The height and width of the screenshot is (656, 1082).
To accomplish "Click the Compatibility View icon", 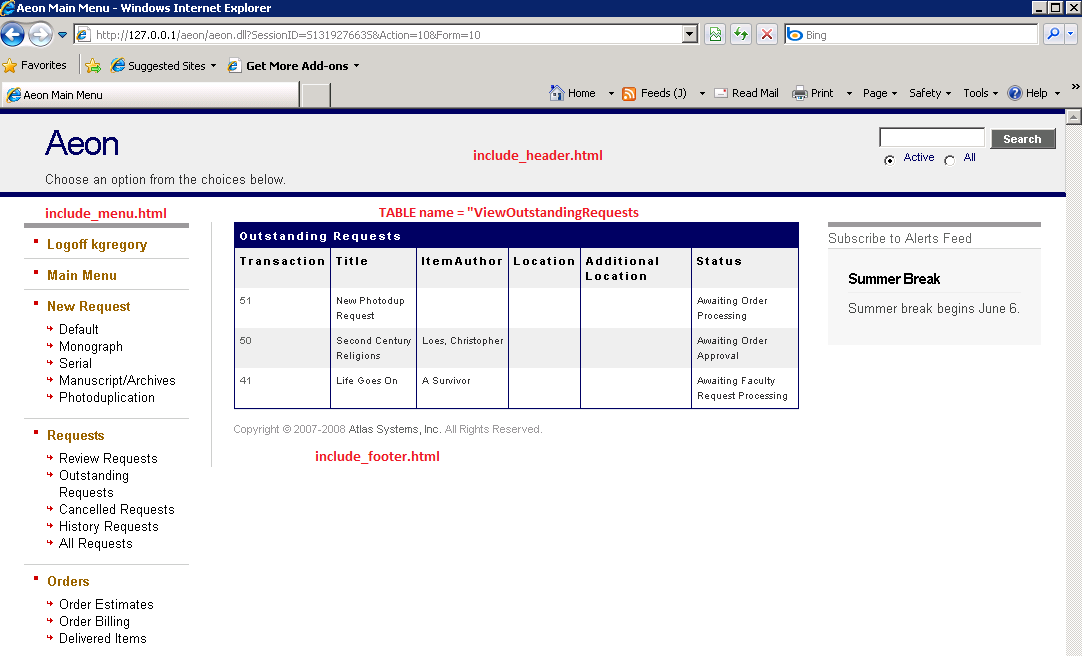I will pyautogui.click(x=715, y=35).
